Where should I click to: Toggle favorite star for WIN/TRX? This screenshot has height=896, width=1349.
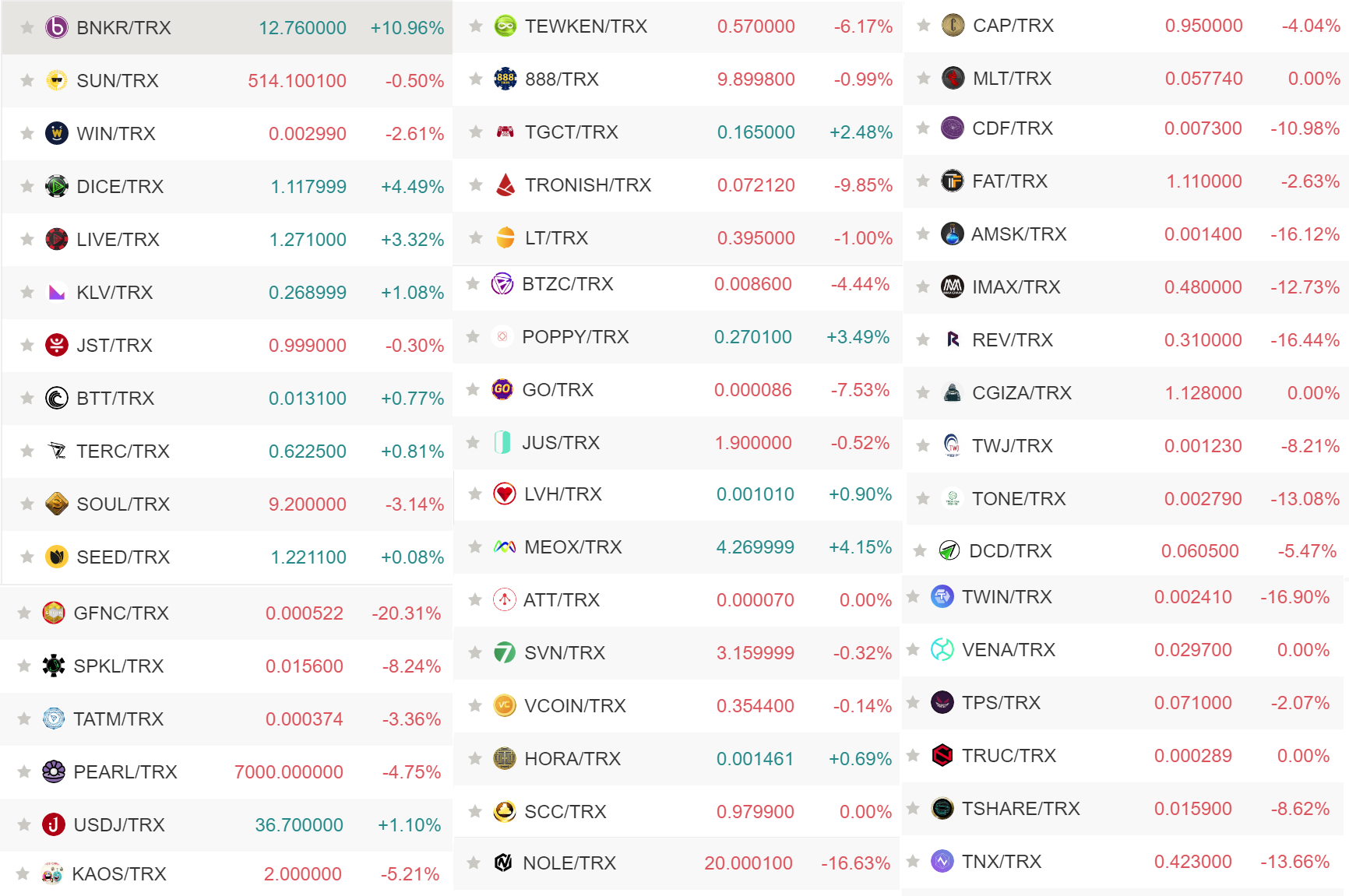tap(27, 134)
